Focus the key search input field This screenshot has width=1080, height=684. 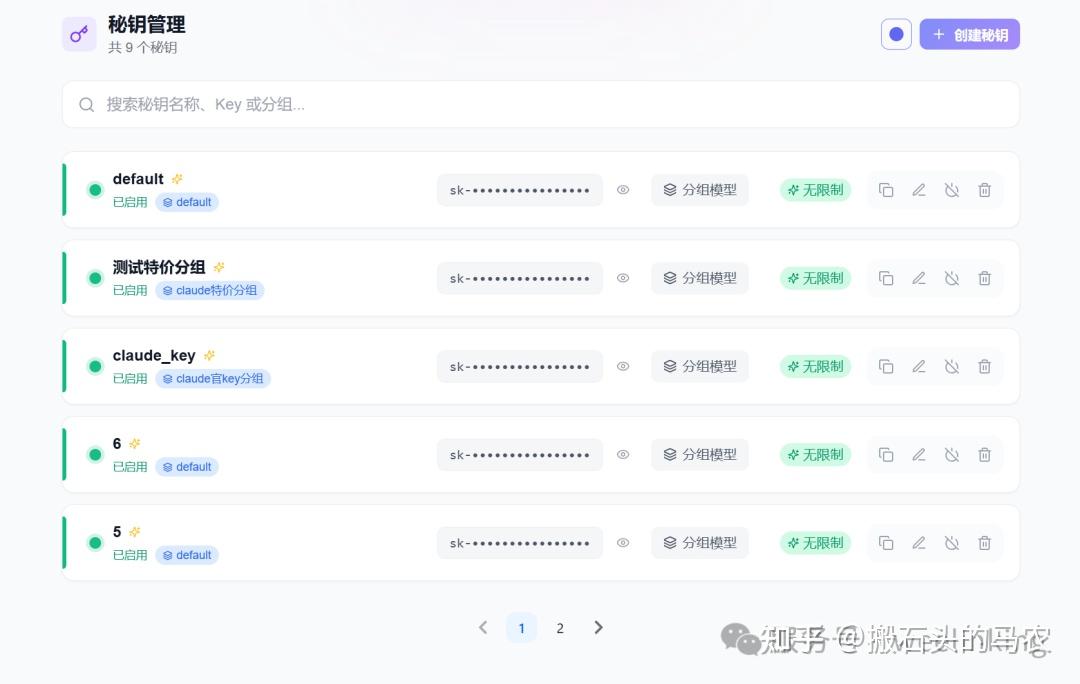coord(540,104)
